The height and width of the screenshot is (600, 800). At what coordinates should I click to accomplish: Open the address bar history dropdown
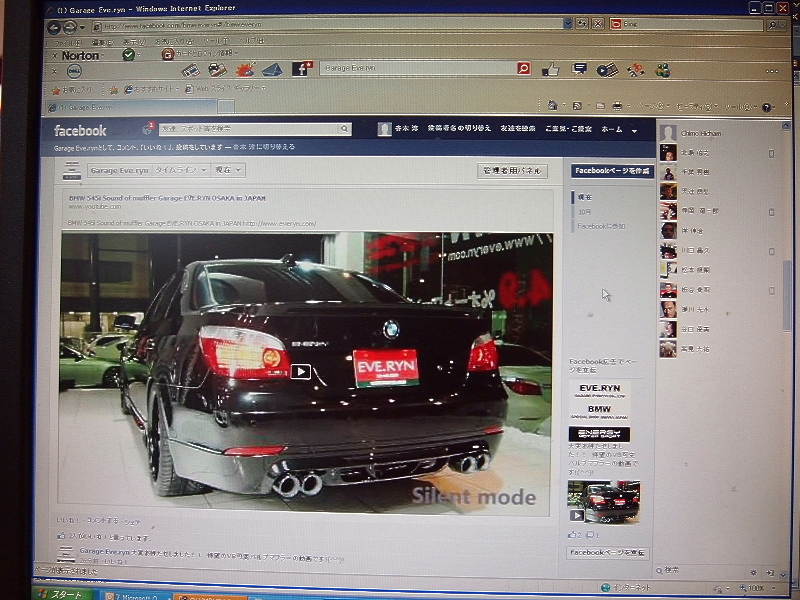click(568, 23)
